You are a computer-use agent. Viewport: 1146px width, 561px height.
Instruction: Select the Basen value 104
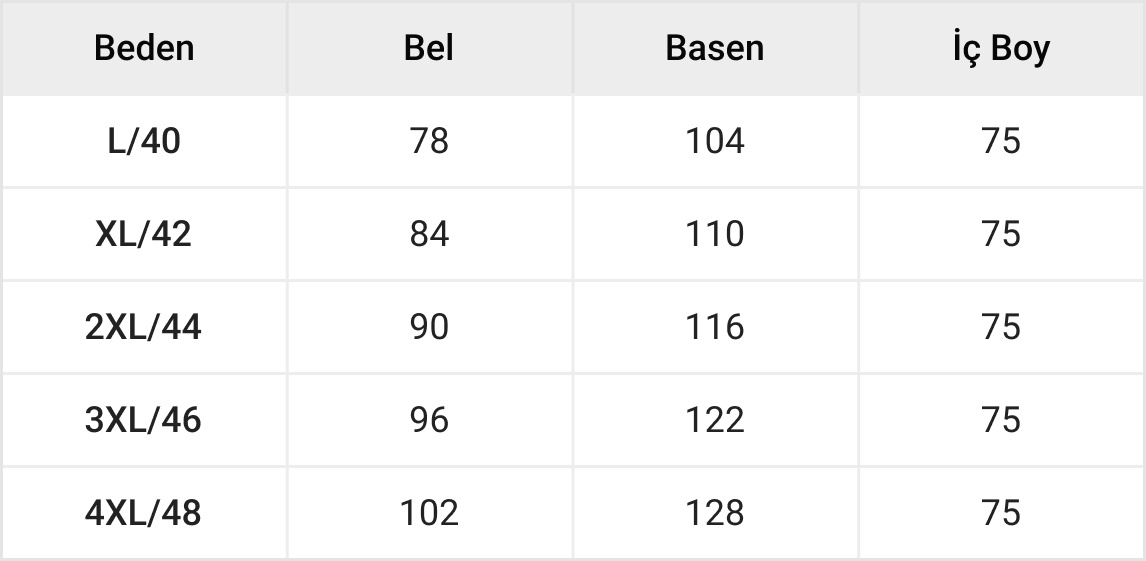click(714, 142)
